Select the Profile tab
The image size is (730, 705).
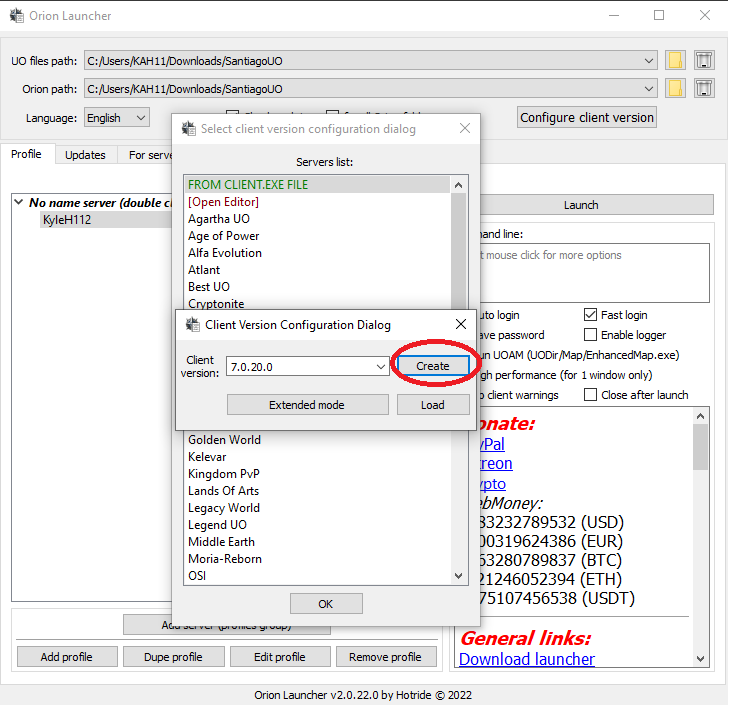pos(26,155)
